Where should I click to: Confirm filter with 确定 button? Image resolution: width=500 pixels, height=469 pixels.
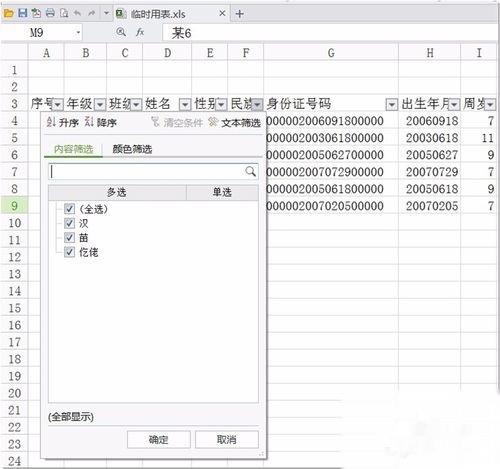click(158, 439)
